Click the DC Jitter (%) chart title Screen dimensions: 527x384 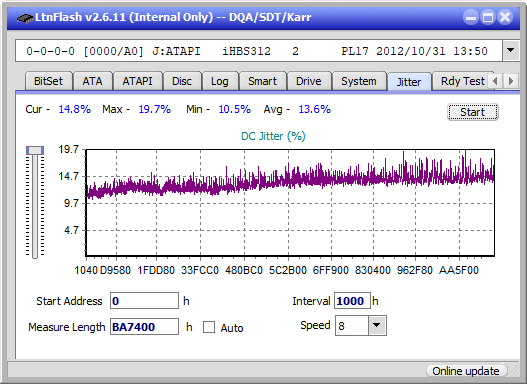coord(273,136)
